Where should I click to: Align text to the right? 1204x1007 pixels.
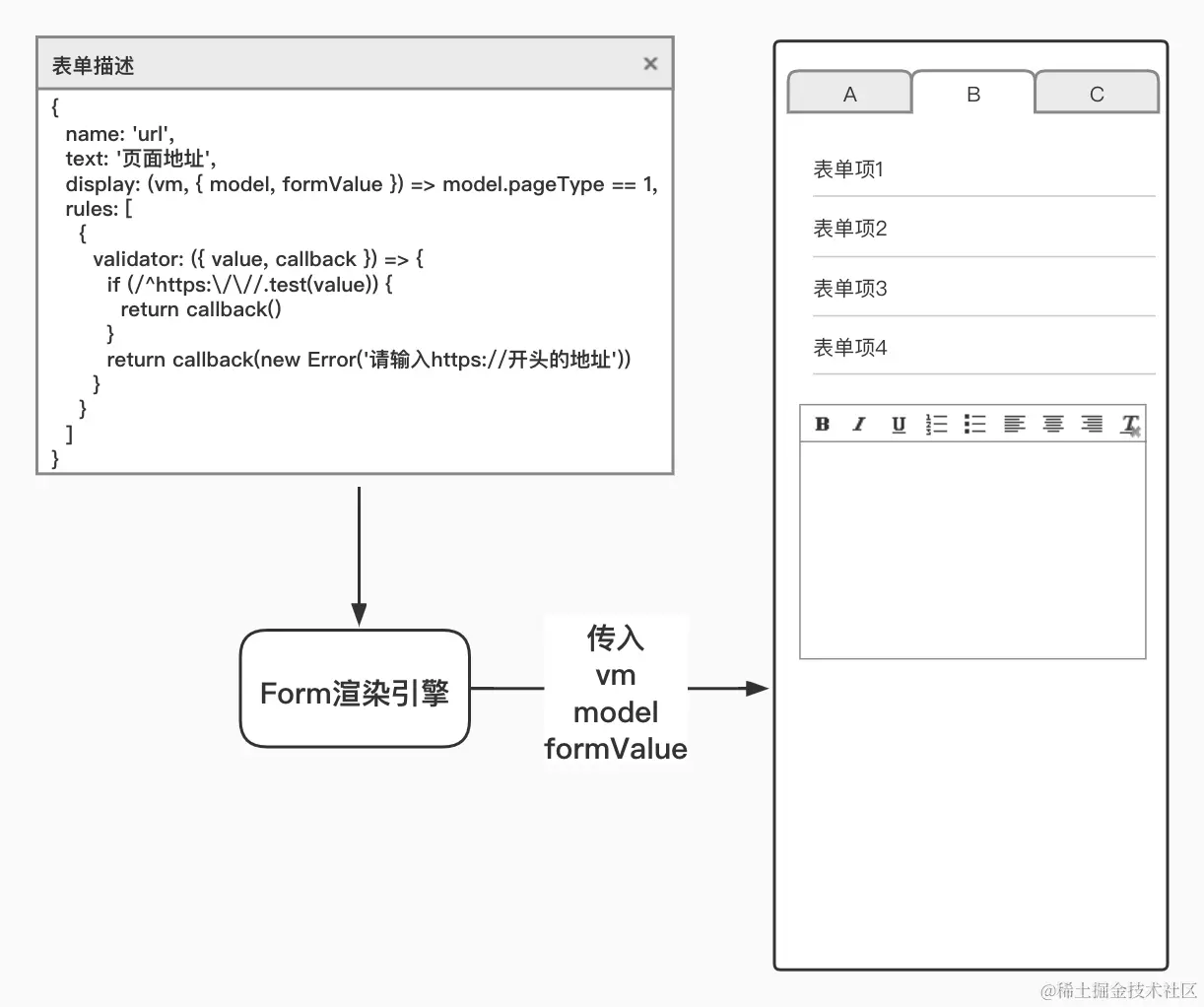pyautogui.click(x=1091, y=424)
